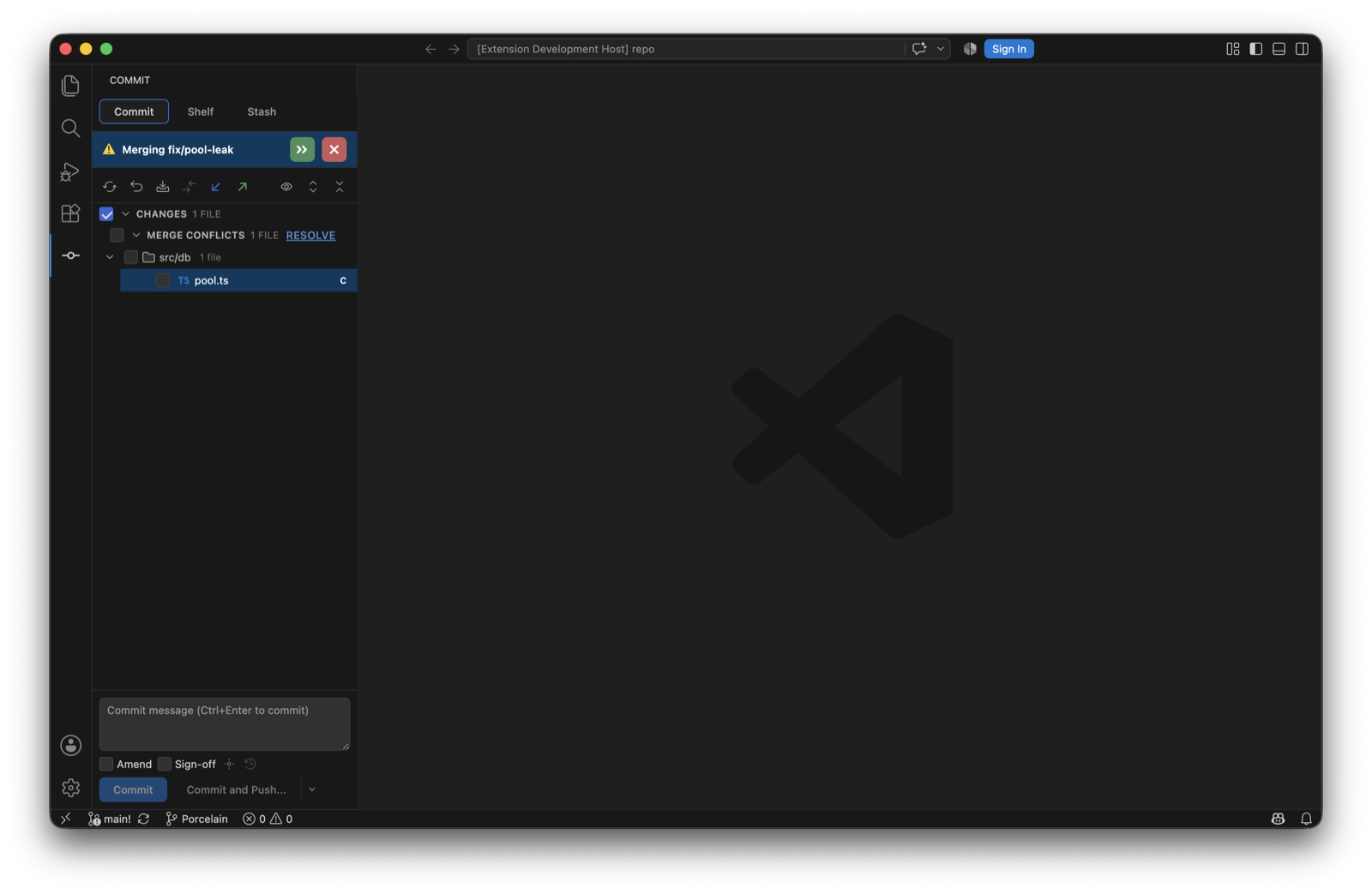Click the synchronize changes status icon

(x=144, y=819)
